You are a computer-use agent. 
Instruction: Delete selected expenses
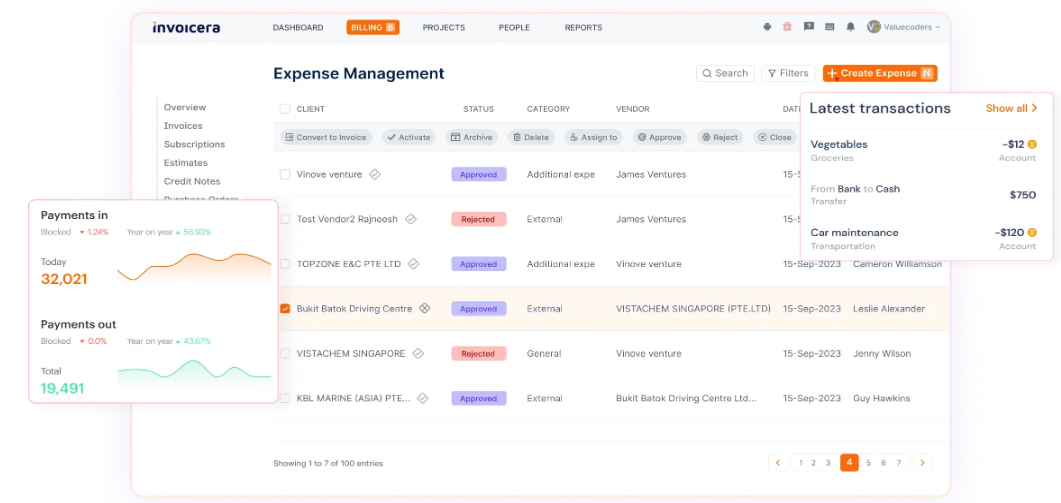click(x=530, y=137)
